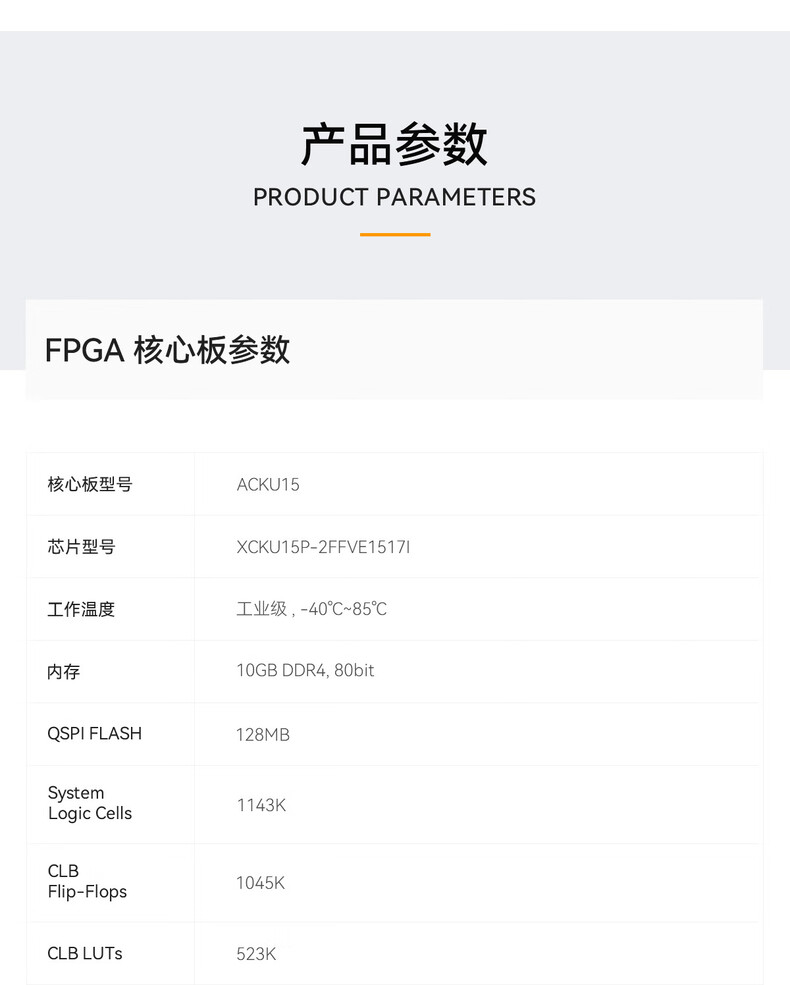
Task: Select the 工业级 -40℃~85℃ temperature value
Action: (x=311, y=609)
